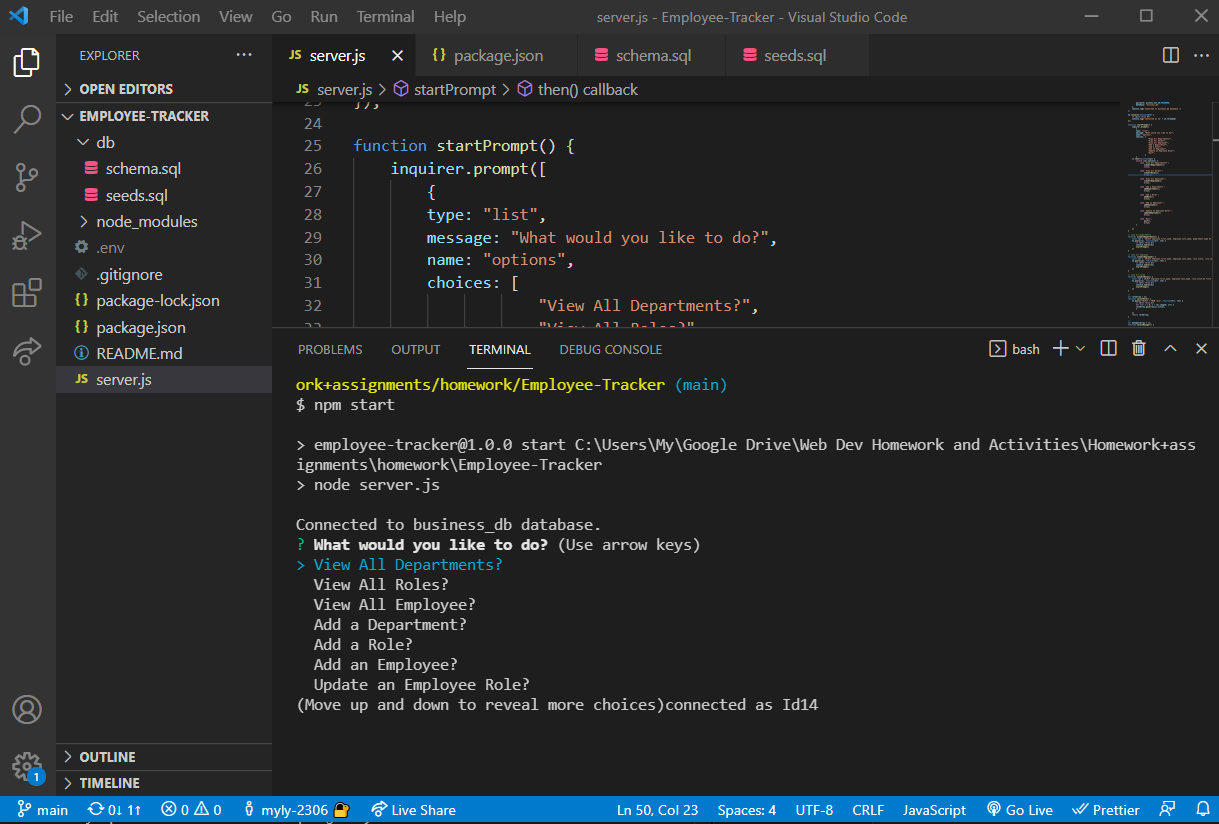Toggle the Prettier formatter status
The height and width of the screenshot is (824, 1219).
pos(1106,809)
